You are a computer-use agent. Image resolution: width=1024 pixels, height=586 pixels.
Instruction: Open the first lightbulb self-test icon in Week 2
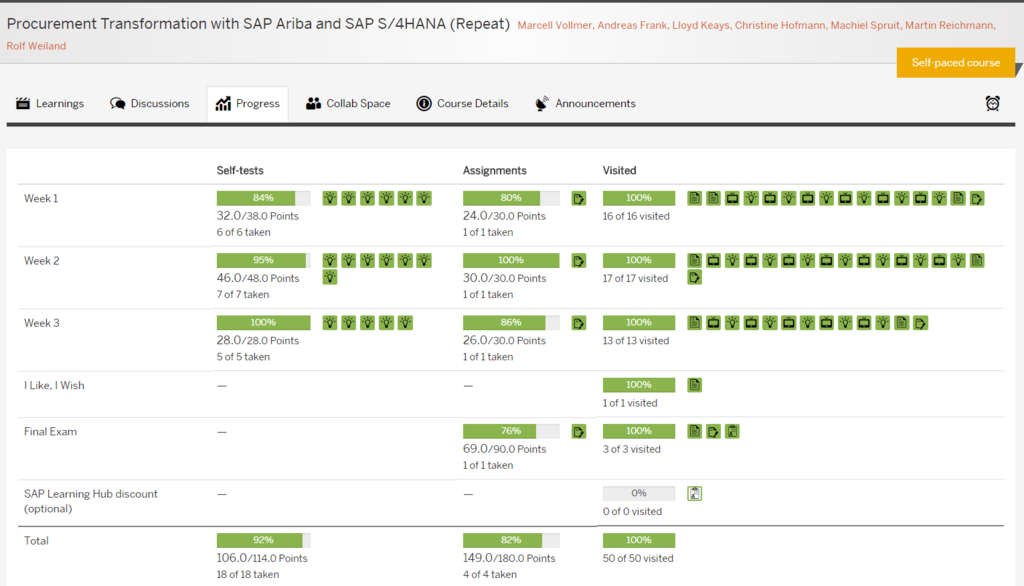click(x=330, y=261)
